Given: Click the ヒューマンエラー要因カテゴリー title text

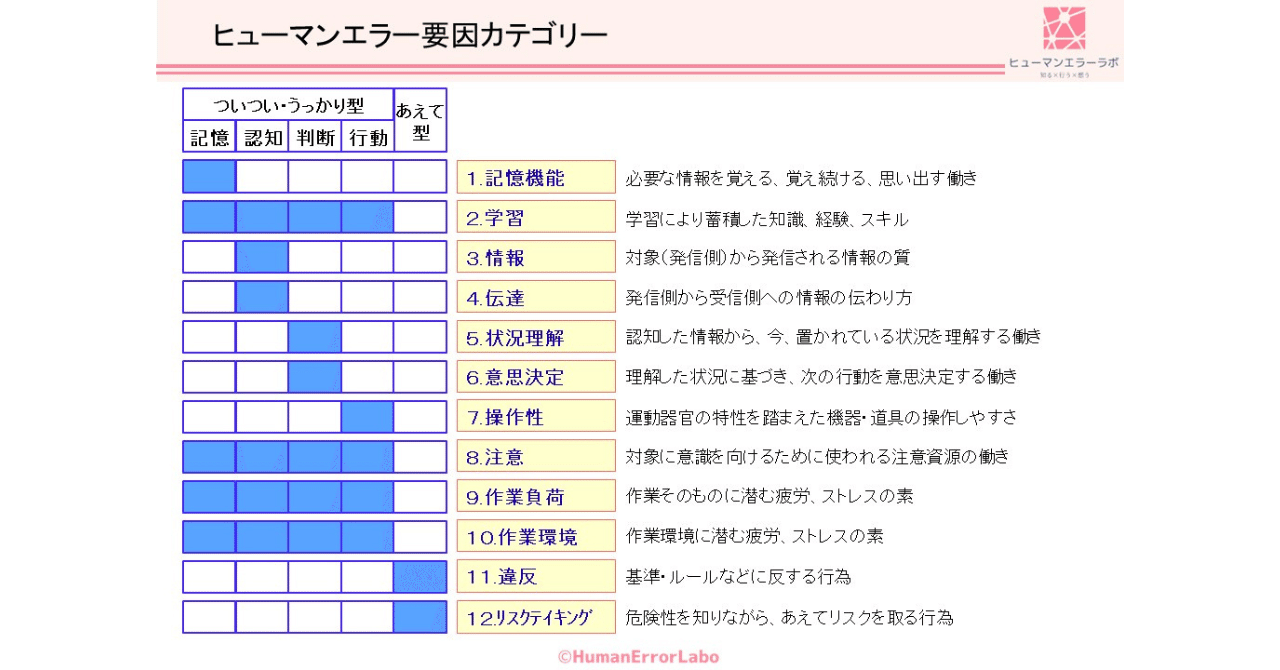Looking at the screenshot, I should pos(410,36).
